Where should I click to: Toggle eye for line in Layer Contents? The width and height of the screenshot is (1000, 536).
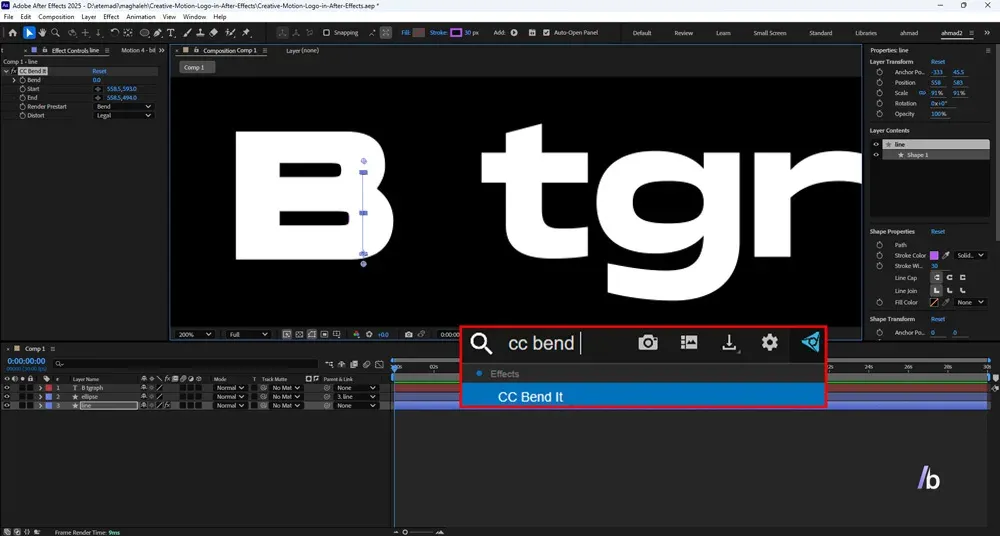(876, 144)
